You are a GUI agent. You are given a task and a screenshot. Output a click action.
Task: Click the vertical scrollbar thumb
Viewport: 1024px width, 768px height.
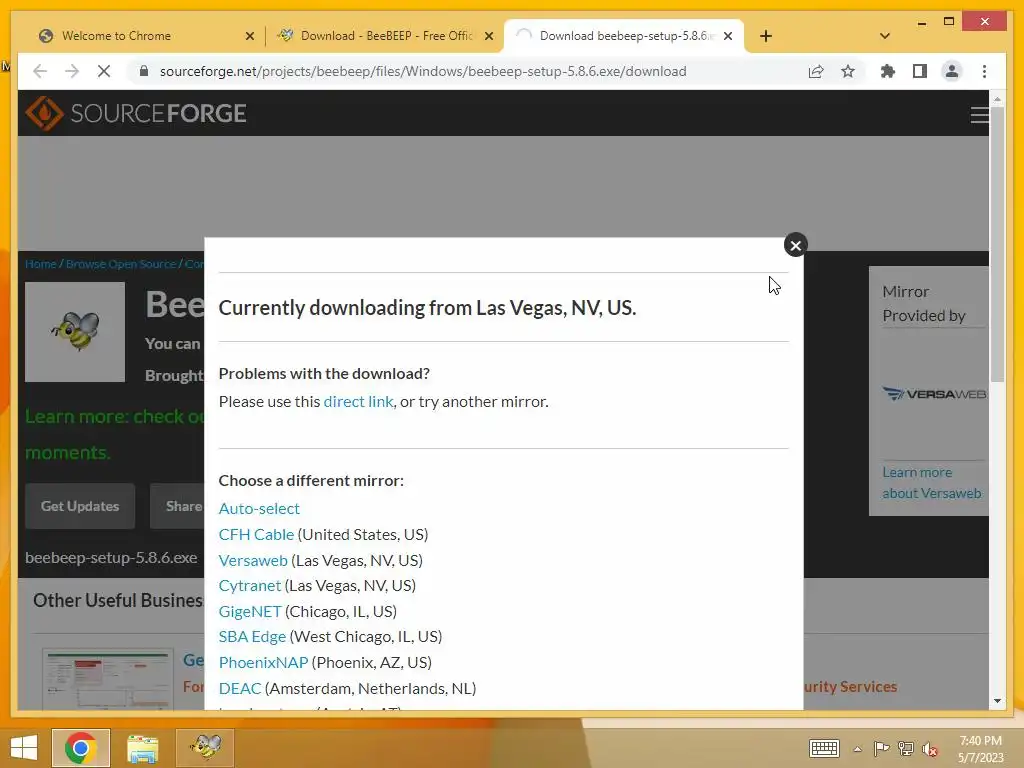pos(997,245)
